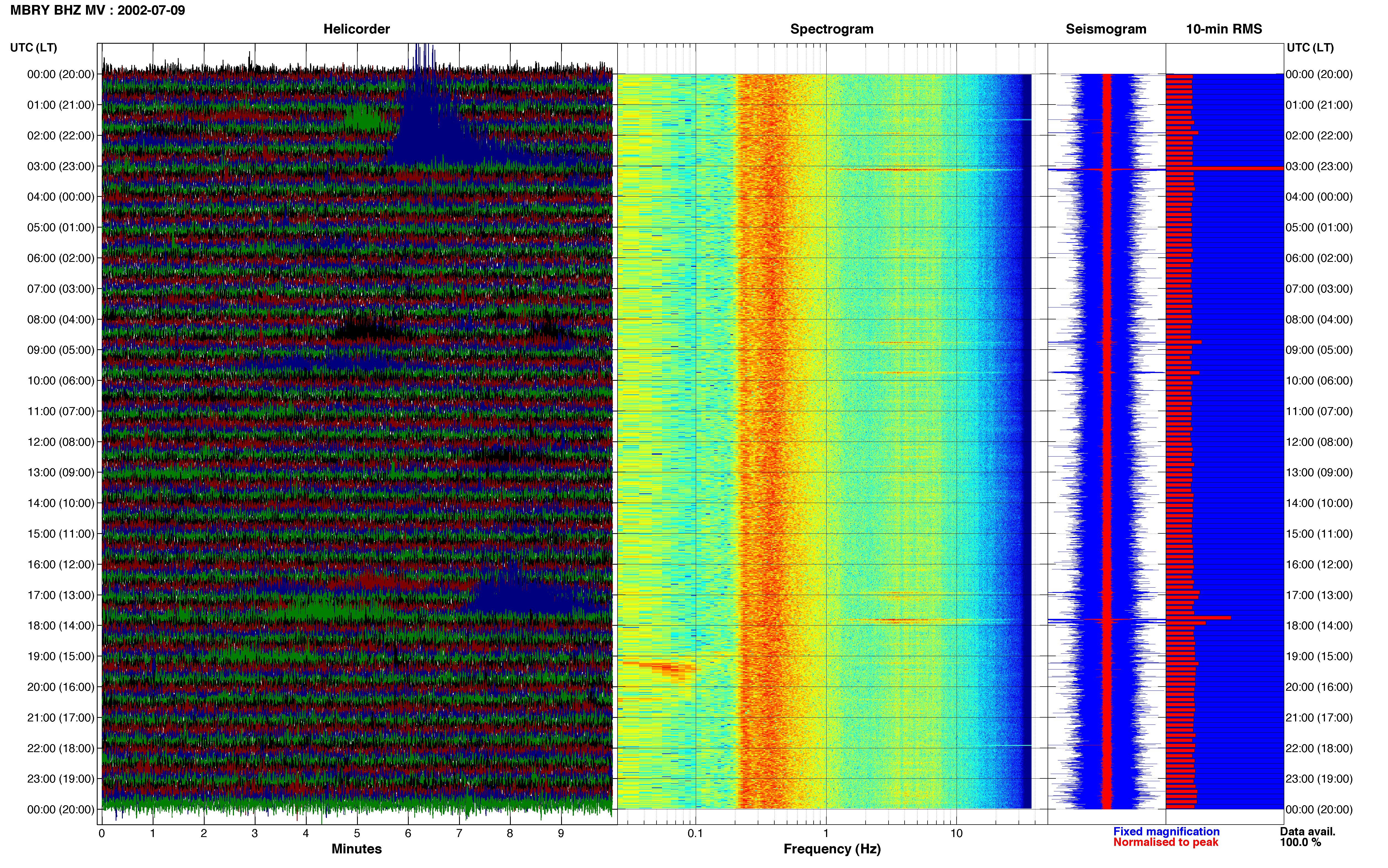Viewport: 1388px width, 868px height.
Task: Click the '3' minutes tick label
Action: pos(255,833)
